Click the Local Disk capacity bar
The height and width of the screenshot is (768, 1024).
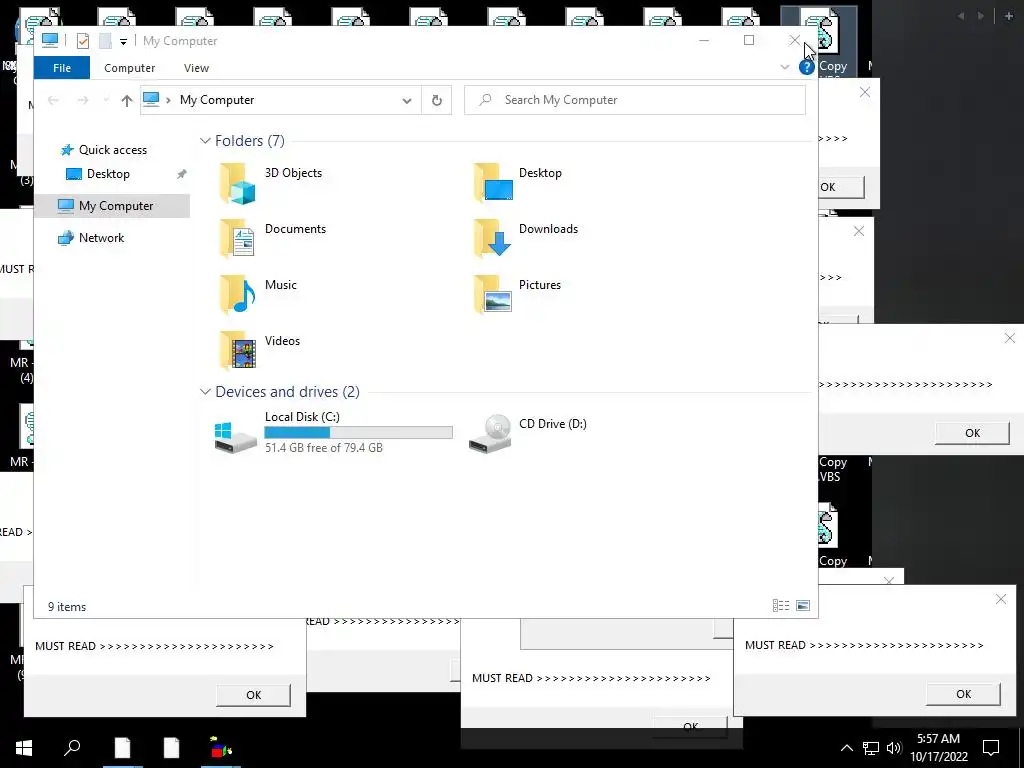click(x=359, y=432)
